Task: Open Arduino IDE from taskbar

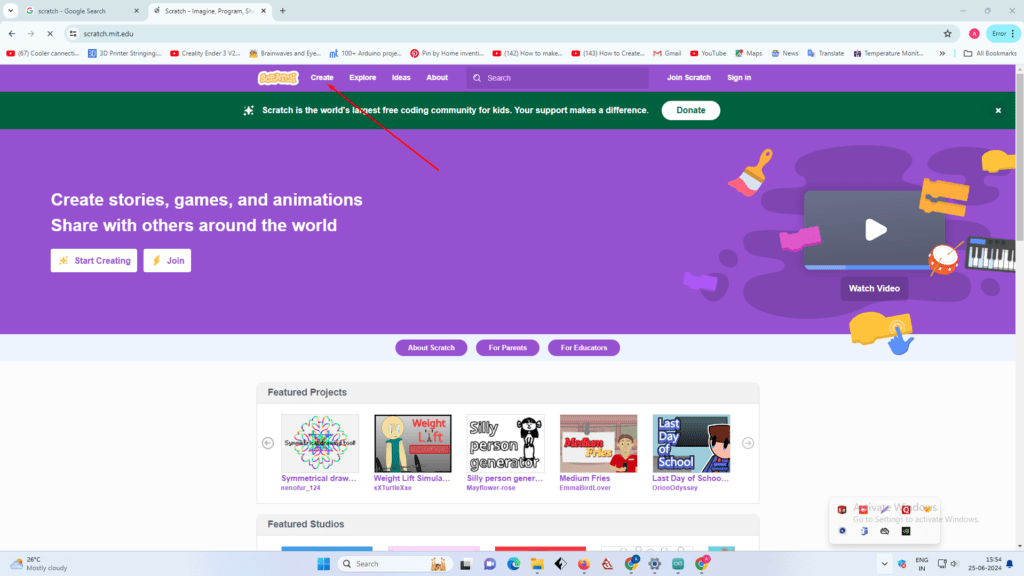Action: pos(678,564)
